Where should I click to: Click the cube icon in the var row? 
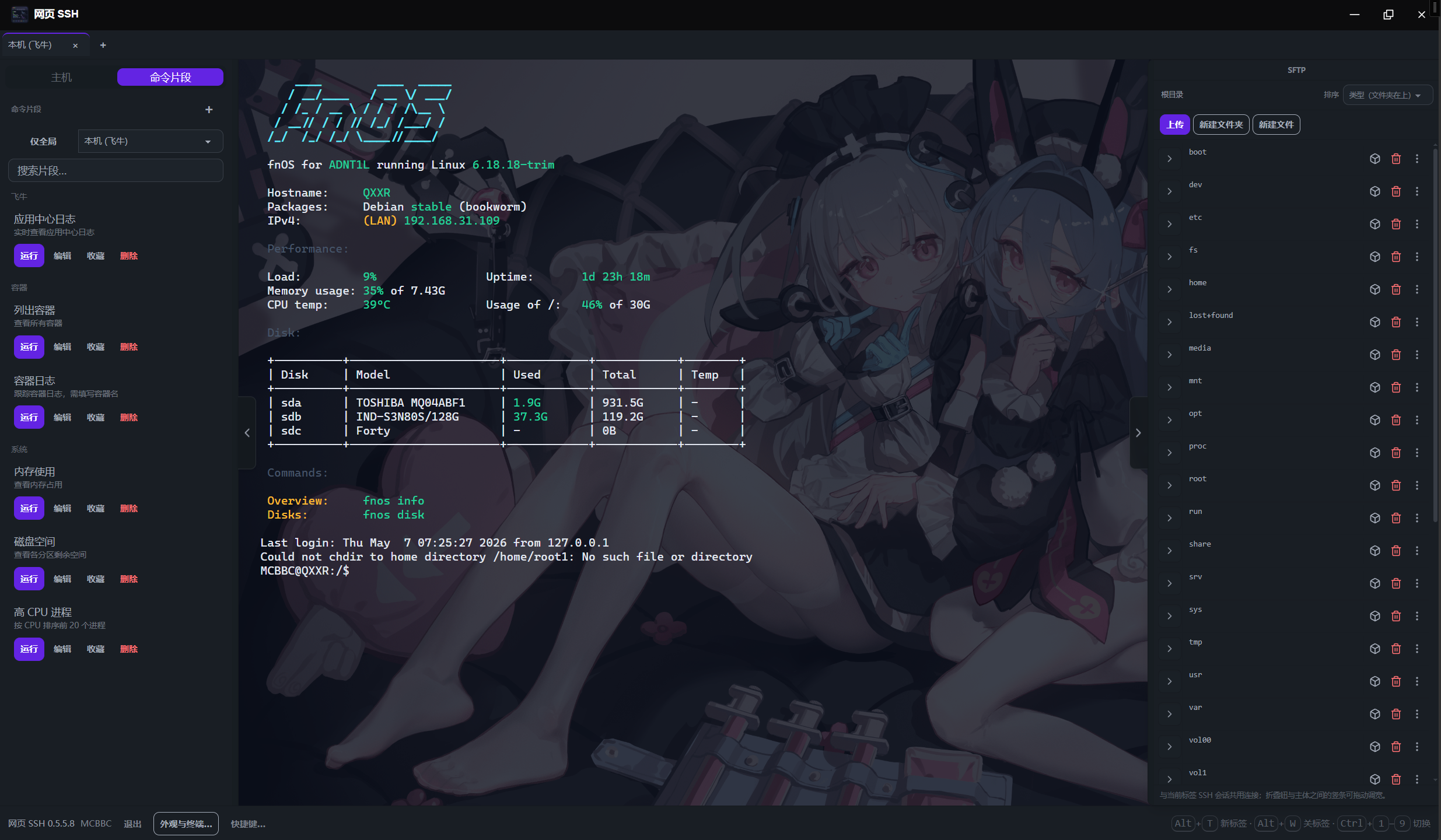click(1374, 714)
